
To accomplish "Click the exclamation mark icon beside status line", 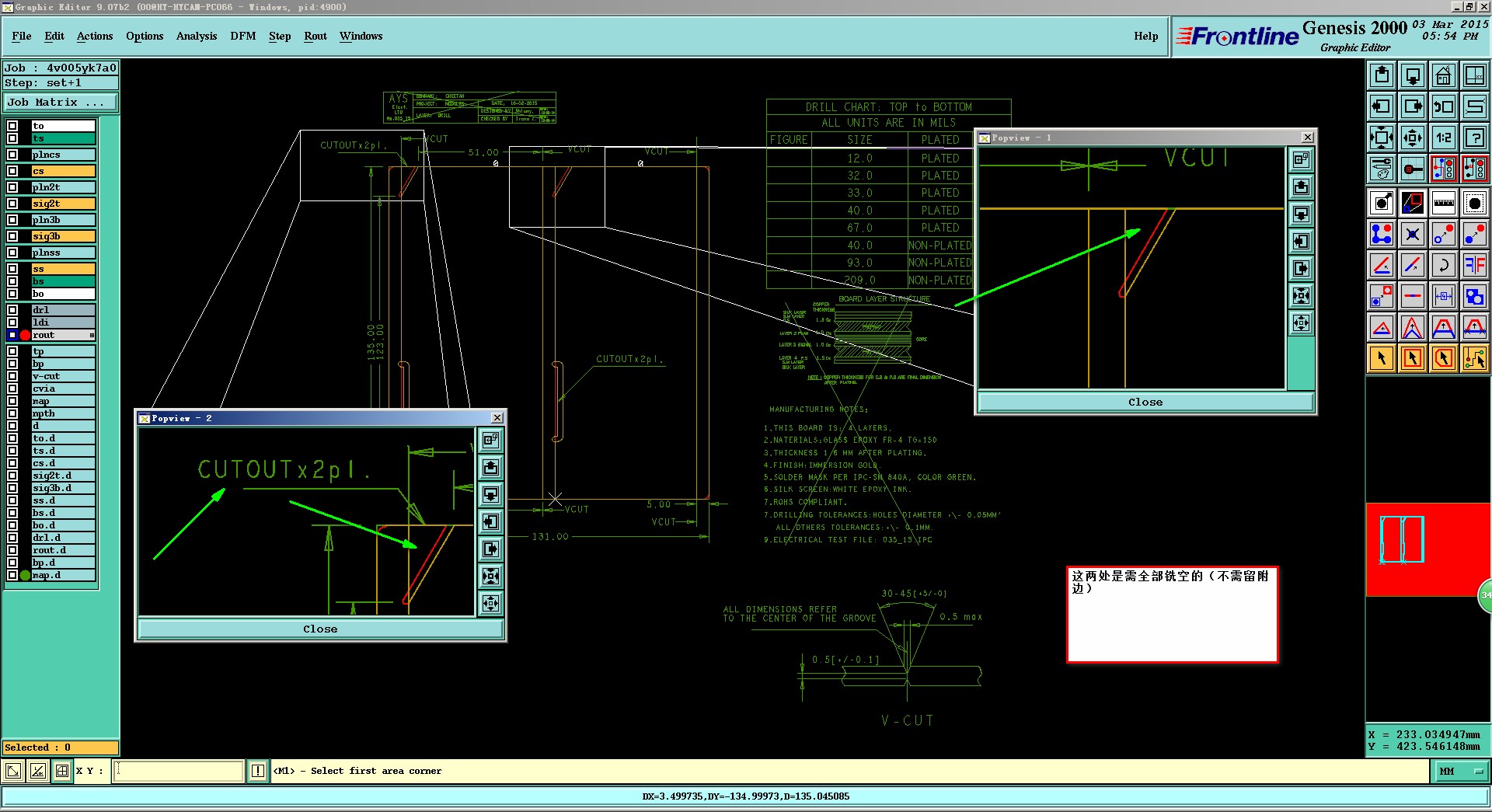I will pos(258,771).
